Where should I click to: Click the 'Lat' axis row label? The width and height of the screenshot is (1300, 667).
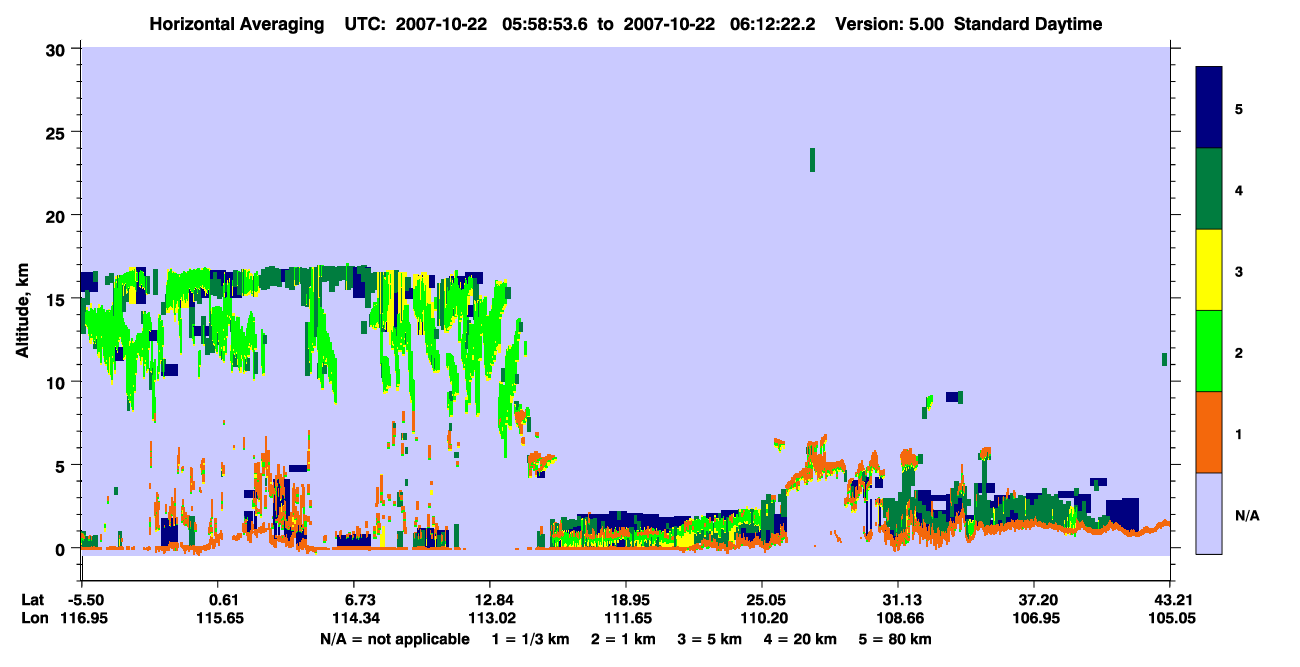[x=33, y=599]
